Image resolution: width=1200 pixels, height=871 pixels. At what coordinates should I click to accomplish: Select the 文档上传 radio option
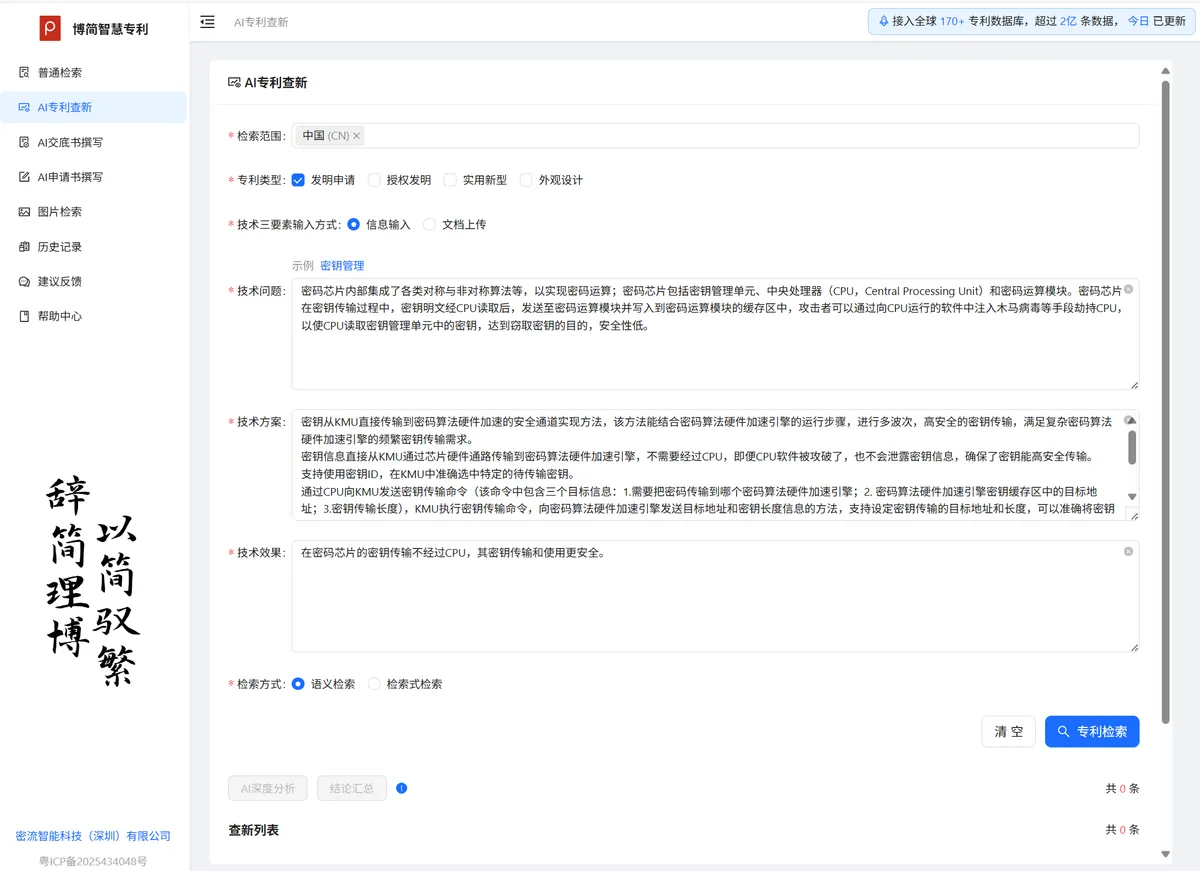(430, 225)
